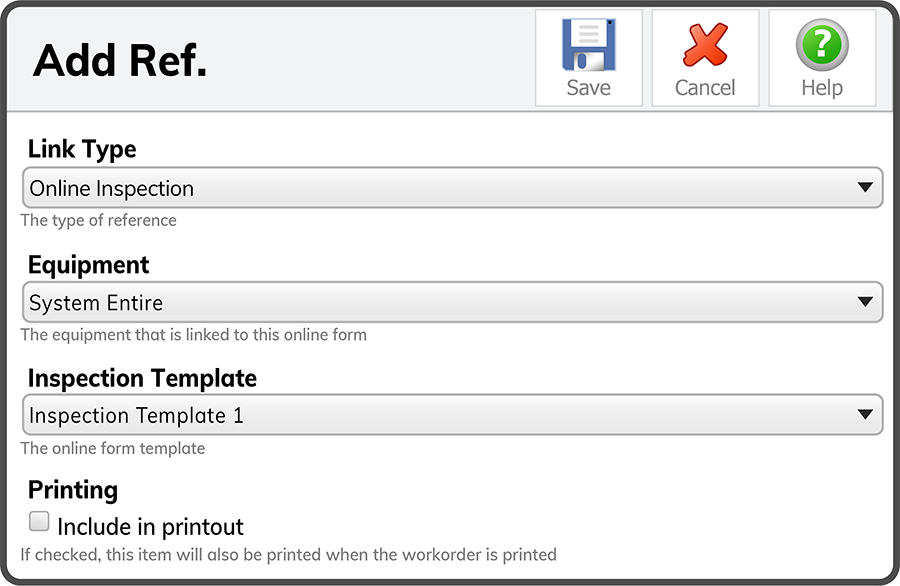Click the red X Cancel icon
Image resolution: width=900 pixels, height=586 pixels.
point(705,45)
